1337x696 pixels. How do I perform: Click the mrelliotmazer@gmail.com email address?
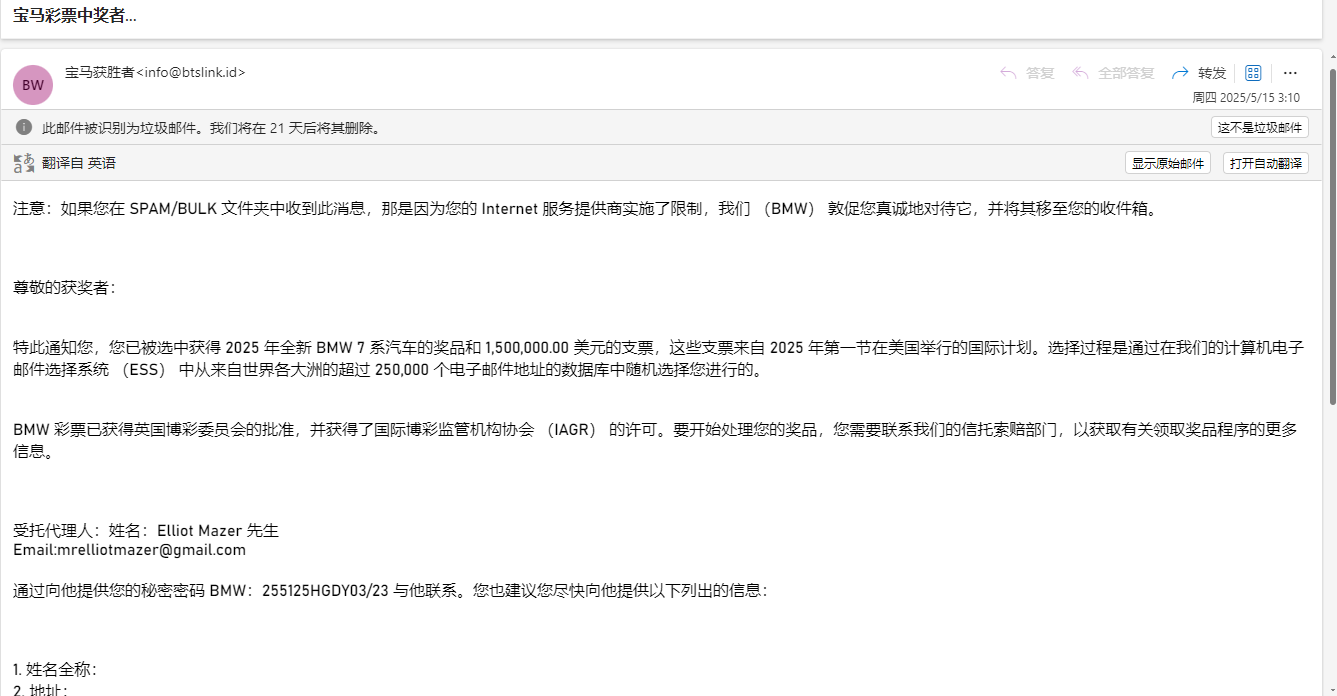[x=151, y=550]
